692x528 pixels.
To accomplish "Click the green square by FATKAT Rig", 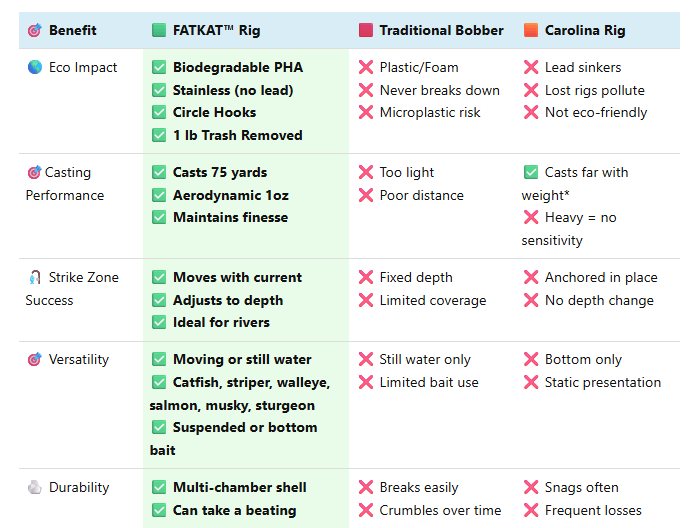I will pyautogui.click(x=159, y=30).
